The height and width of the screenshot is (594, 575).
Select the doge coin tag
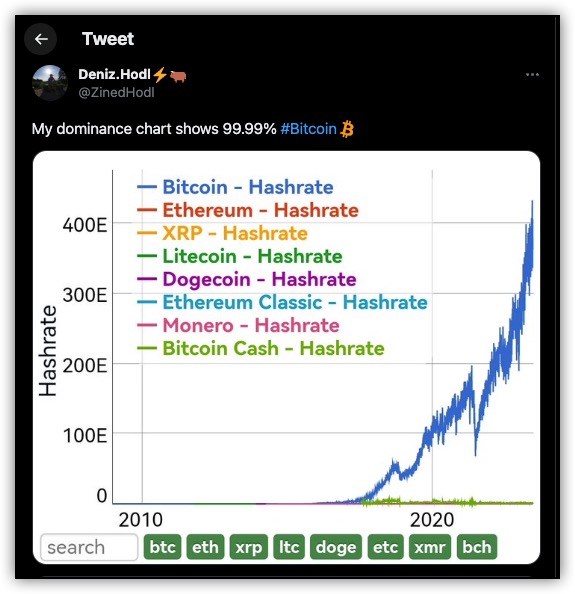point(336,547)
